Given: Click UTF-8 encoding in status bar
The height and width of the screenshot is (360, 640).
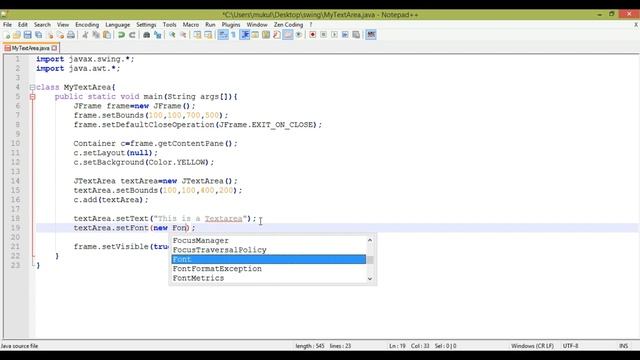Looking at the screenshot, I should [x=570, y=346].
